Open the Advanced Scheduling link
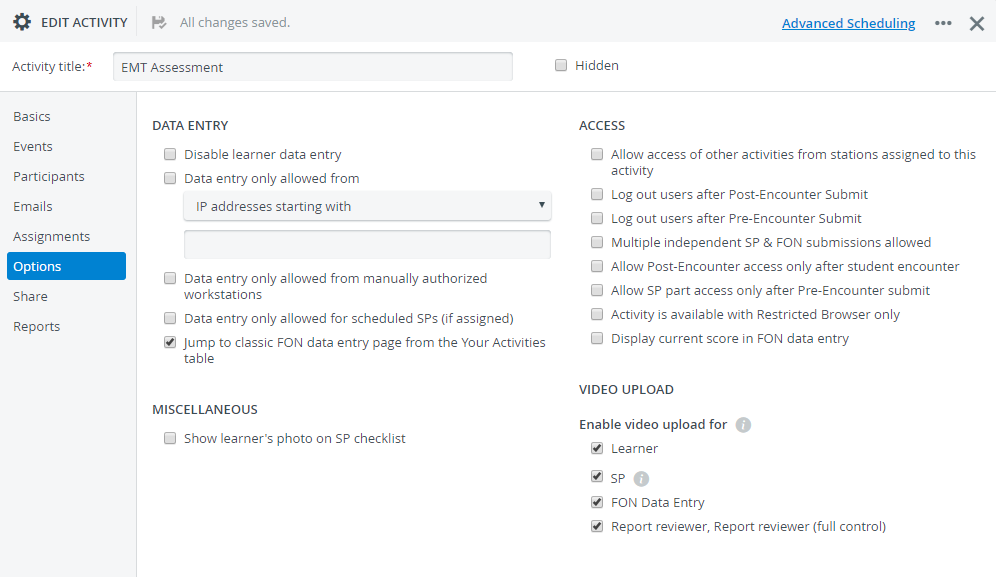996x577 pixels. click(x=849, y=24)
